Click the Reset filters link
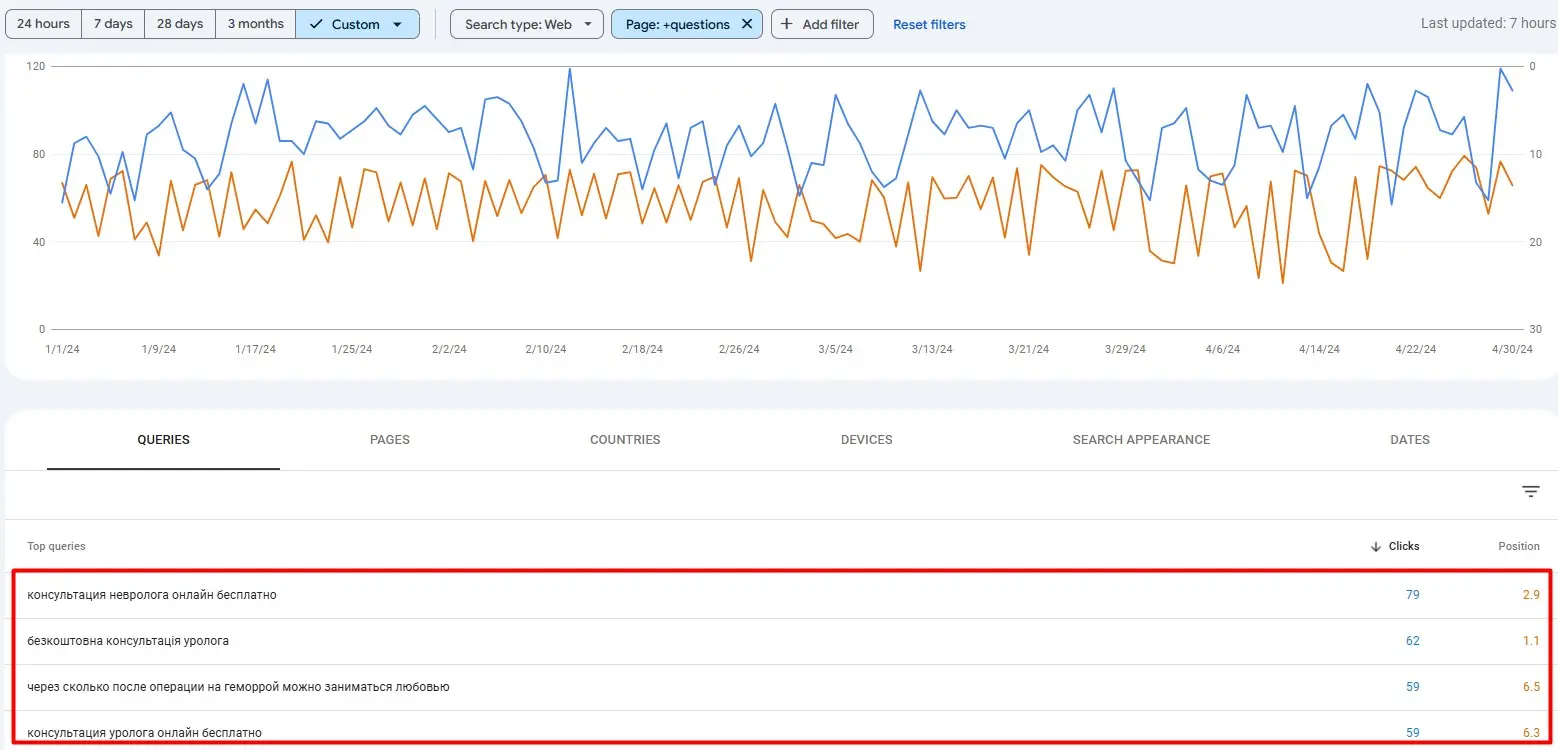The image size is (1558, 750). click(x=929, y=24)
